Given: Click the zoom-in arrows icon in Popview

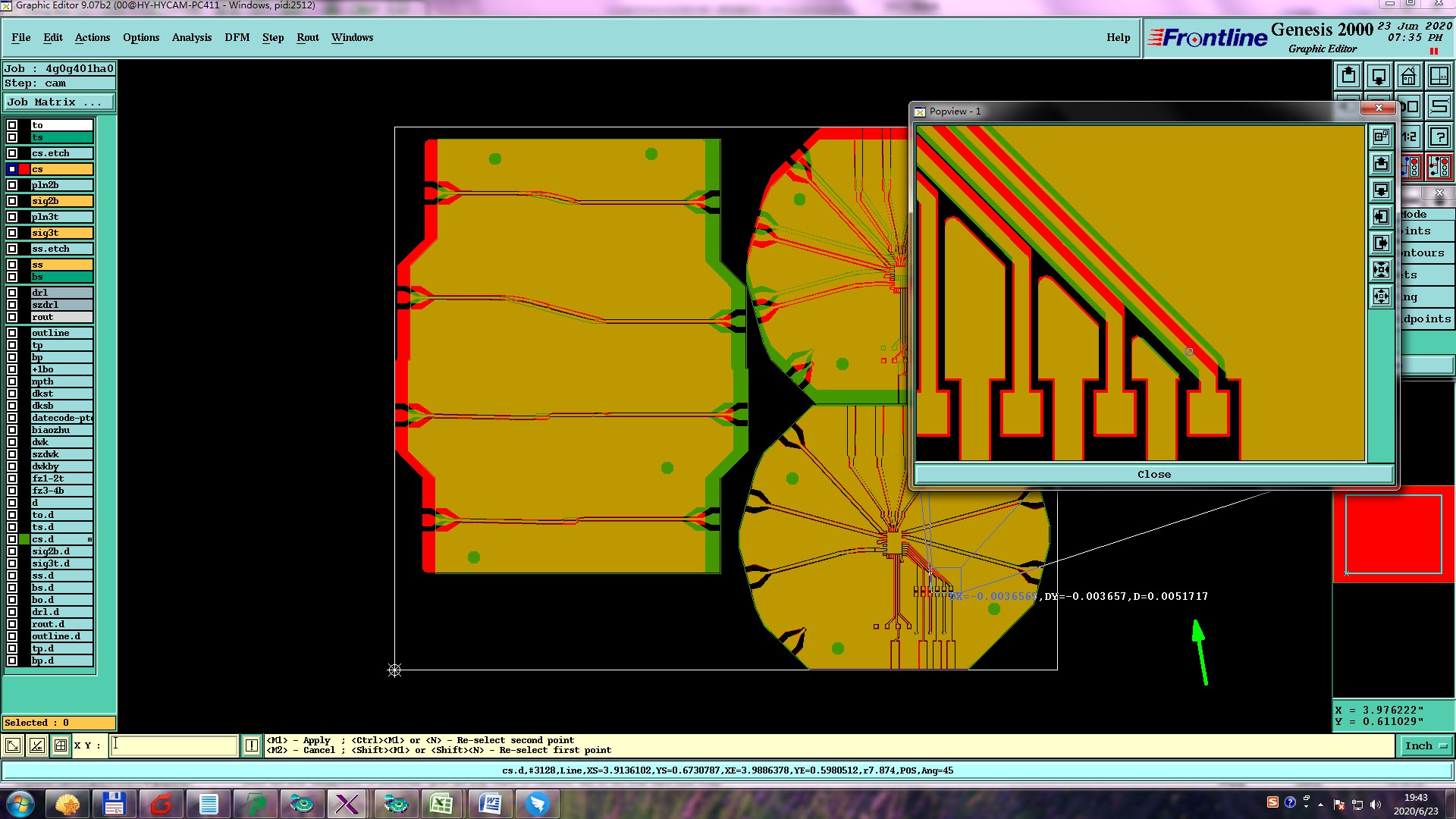Looking at the screenshot, I should click(x=1381, y=269).
